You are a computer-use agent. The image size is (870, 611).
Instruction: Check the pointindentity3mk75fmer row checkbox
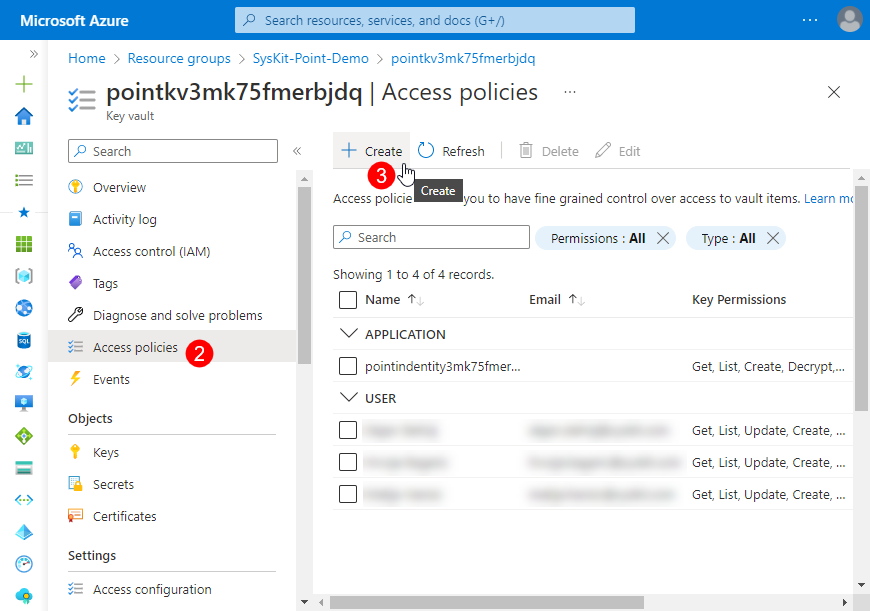[x=347, y=366]
